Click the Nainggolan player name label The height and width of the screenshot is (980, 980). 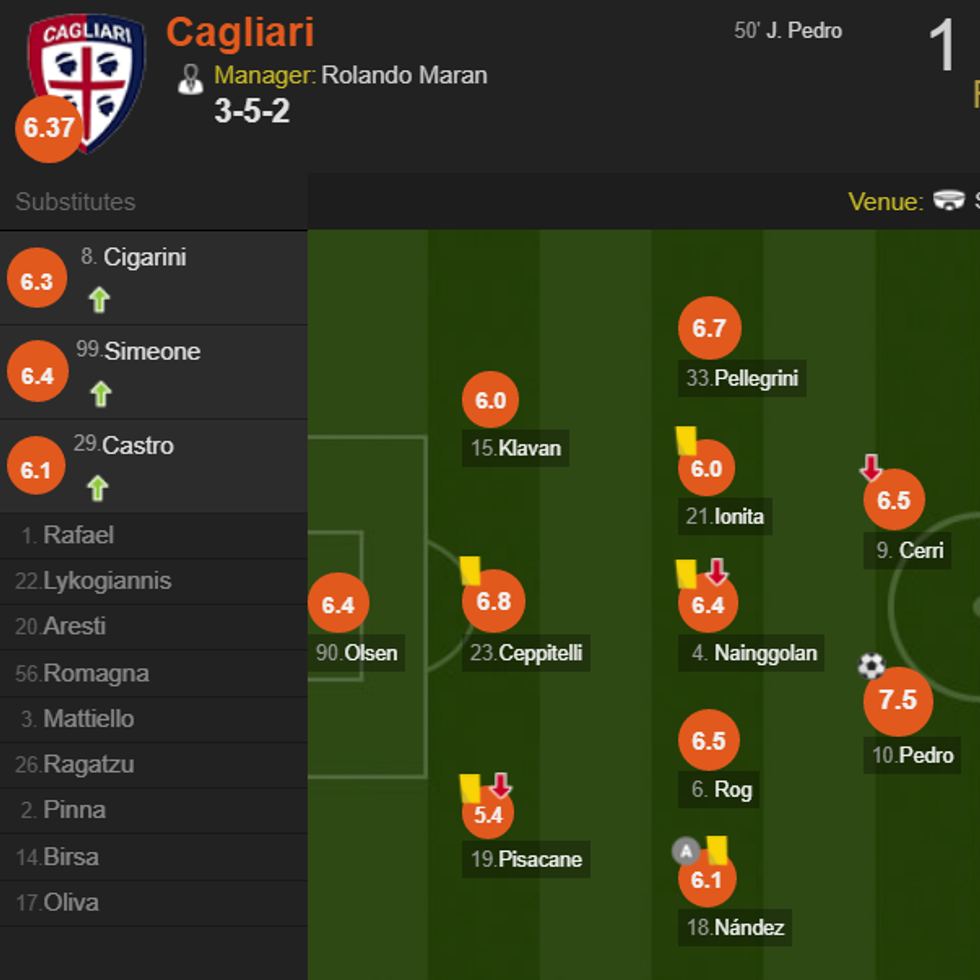pos(765,654)
